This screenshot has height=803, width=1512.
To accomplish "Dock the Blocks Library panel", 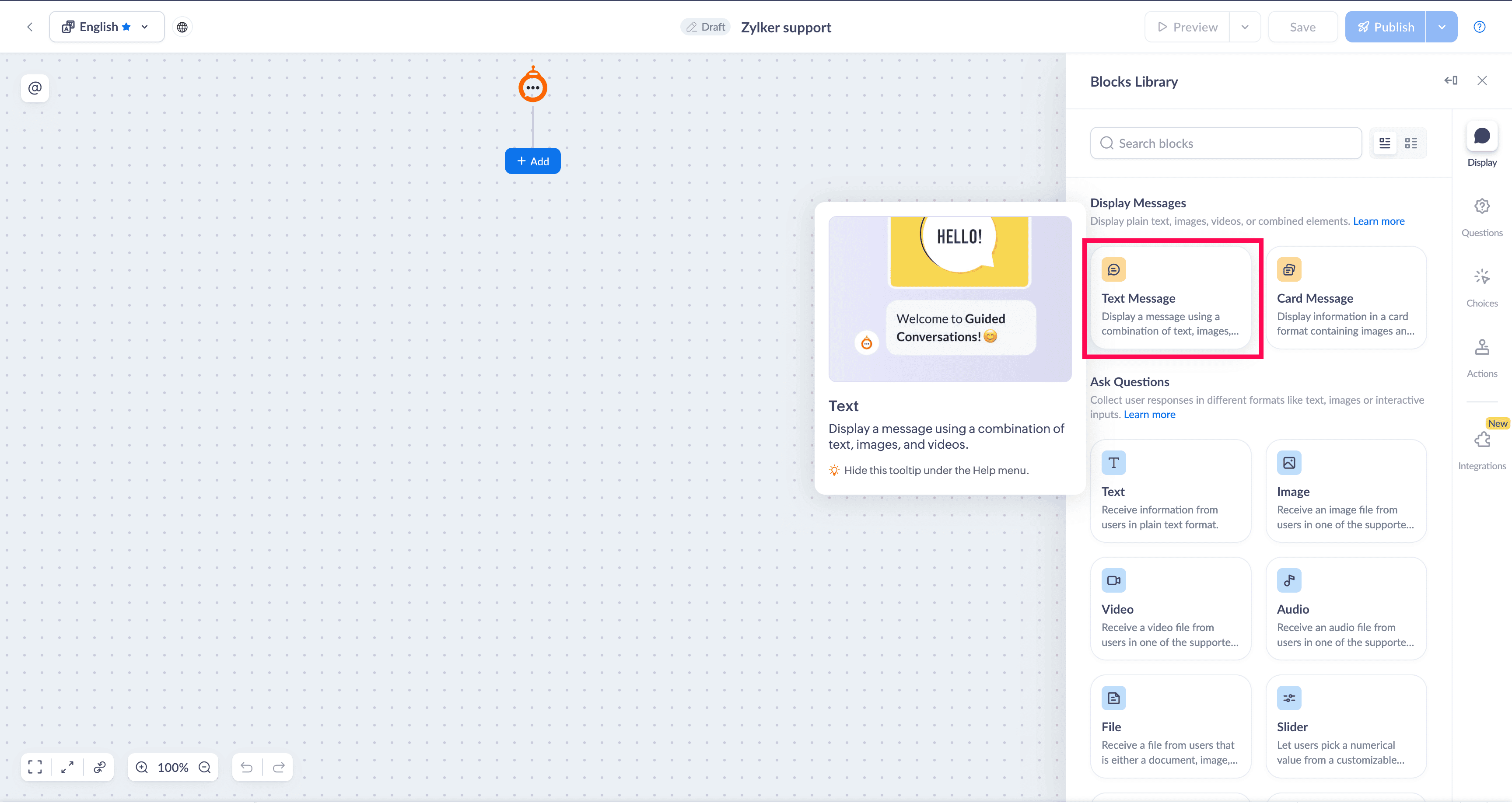I will point(1450,80).
